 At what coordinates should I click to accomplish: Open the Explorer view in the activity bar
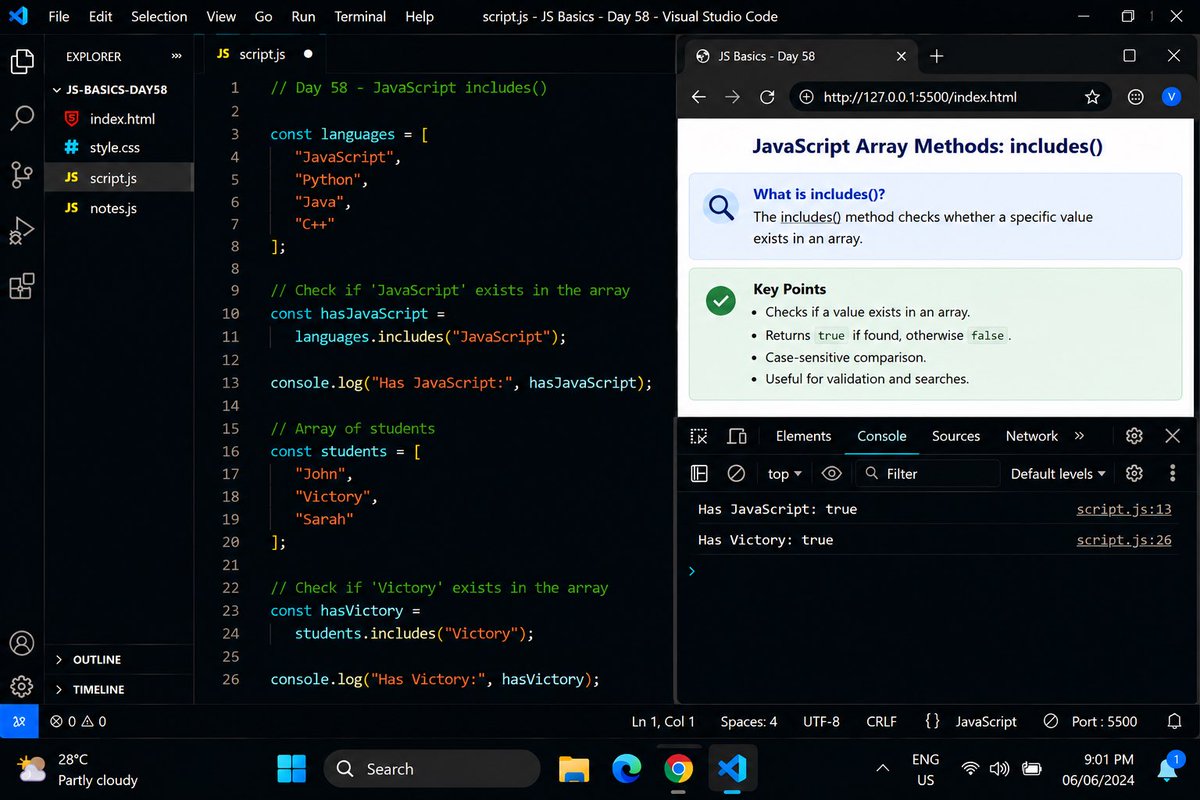22,62
